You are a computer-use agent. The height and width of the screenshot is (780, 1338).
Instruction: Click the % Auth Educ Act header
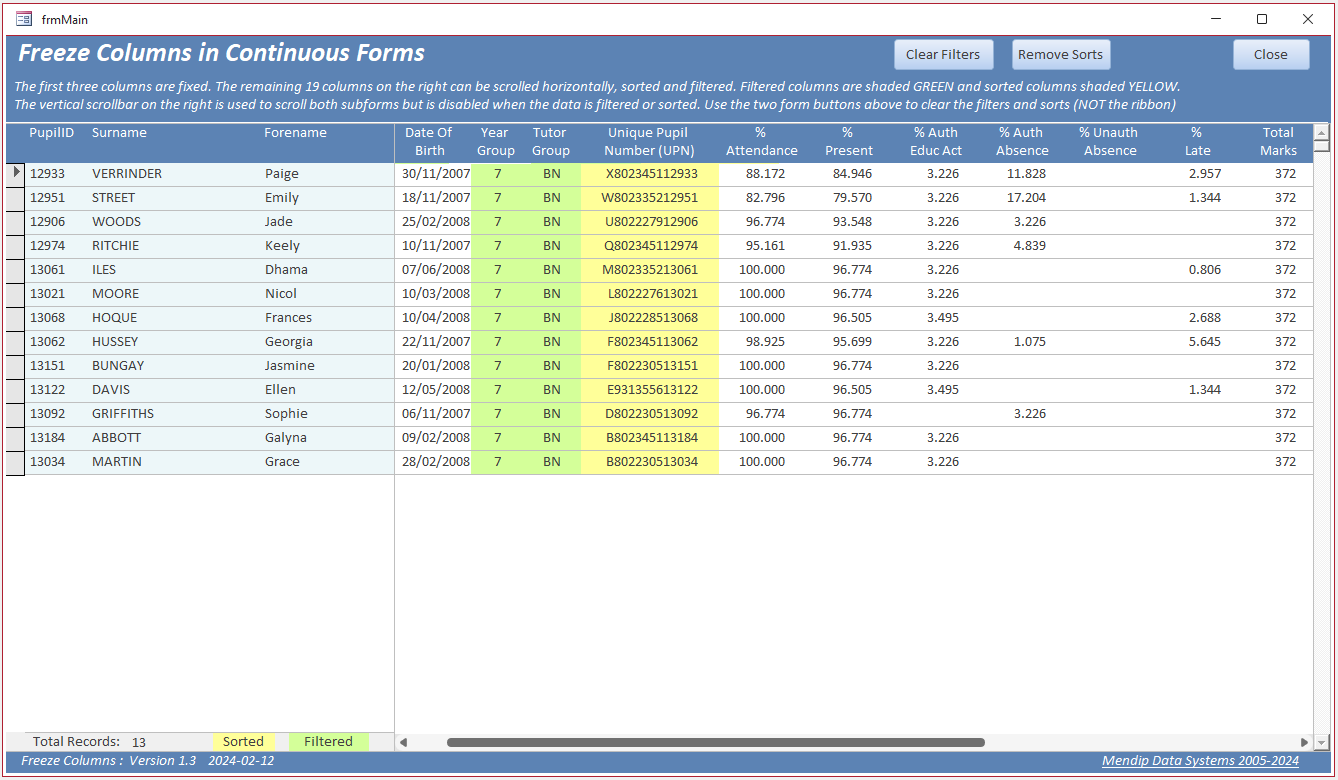[x=935, y=141]
